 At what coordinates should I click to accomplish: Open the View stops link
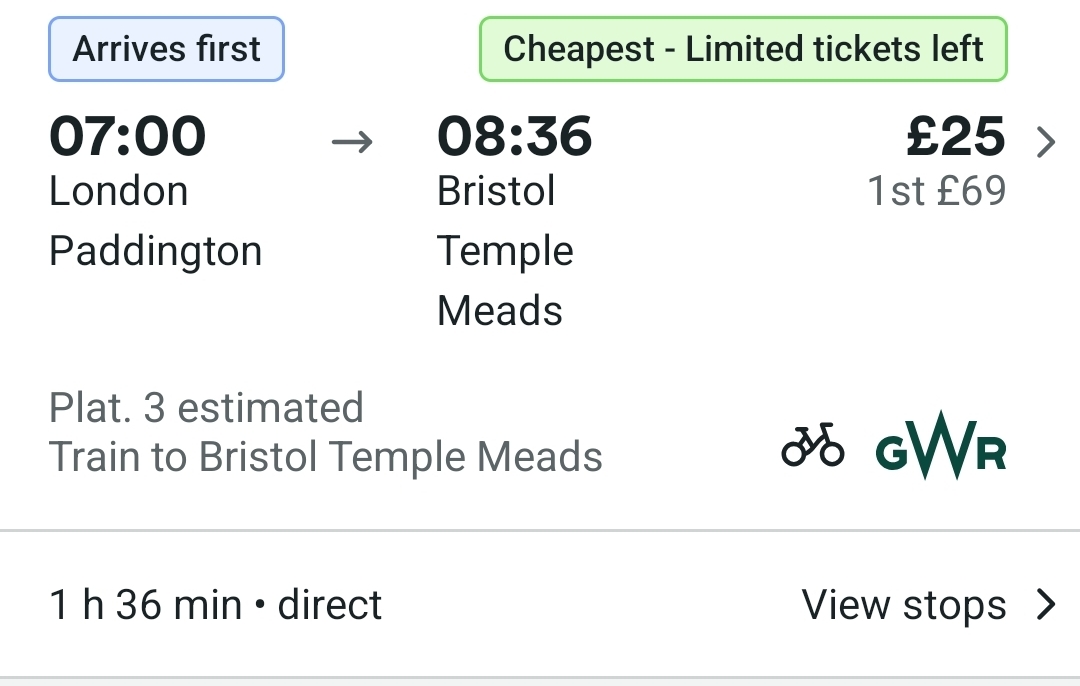pos(904,605)
